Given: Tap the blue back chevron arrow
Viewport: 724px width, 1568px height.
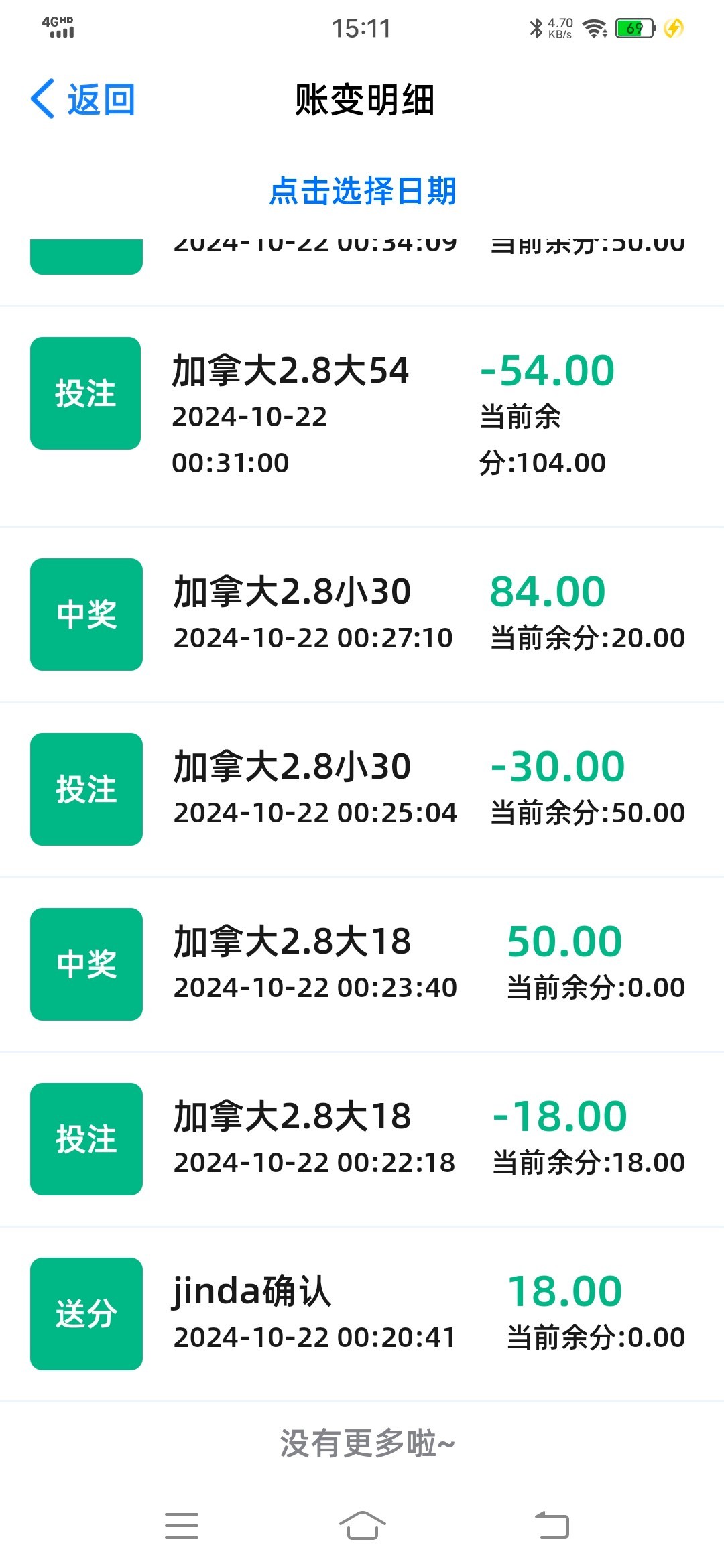Looking at the screenshot, I should click(43, 99).
